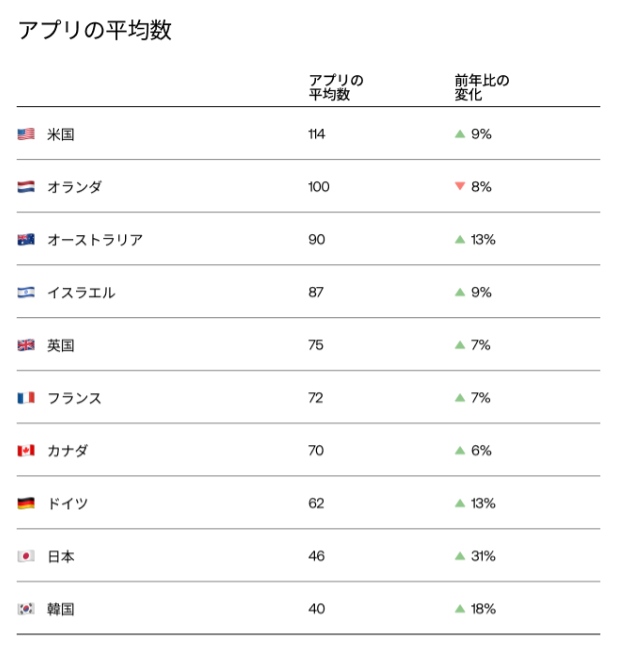Click the Israel flag icon

26,293
